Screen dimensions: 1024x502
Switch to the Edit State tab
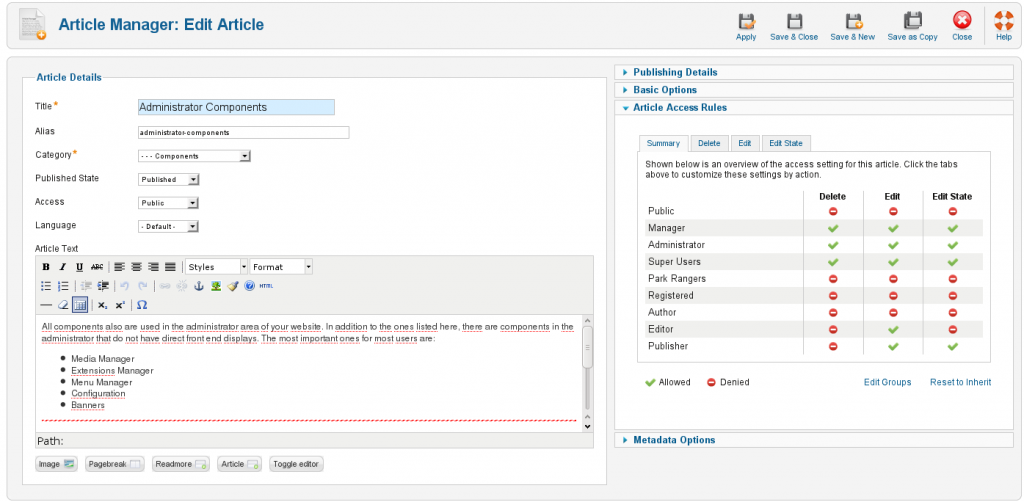786,144
